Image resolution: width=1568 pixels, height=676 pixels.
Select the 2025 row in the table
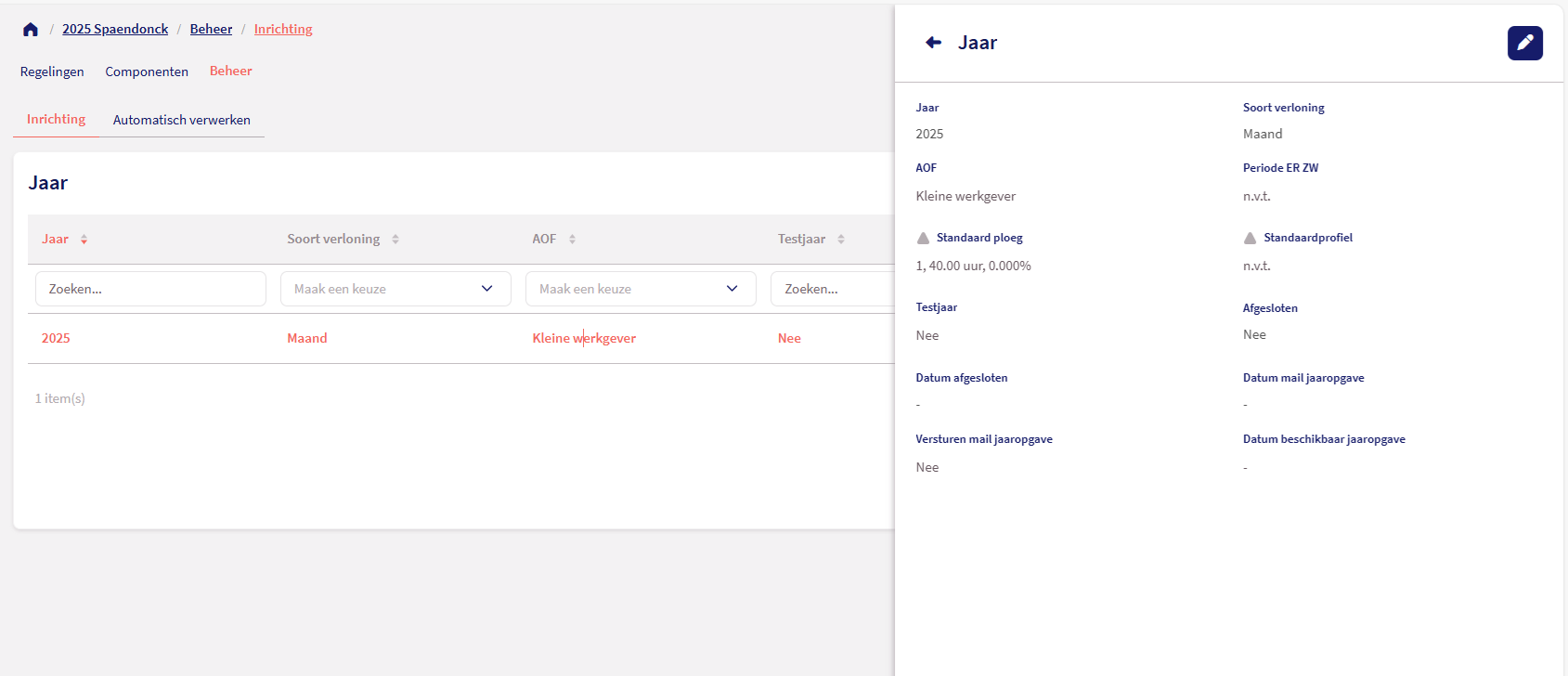tap(56, 339)
